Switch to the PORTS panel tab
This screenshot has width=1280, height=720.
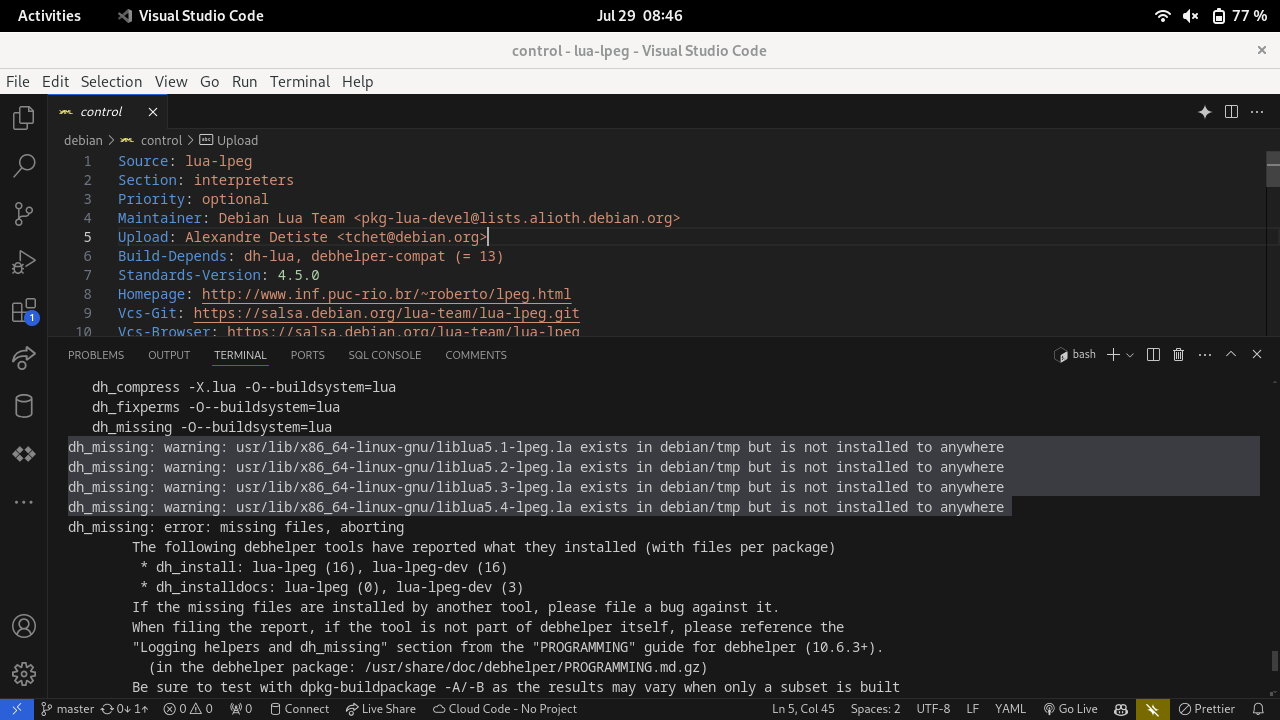point(307,355)
